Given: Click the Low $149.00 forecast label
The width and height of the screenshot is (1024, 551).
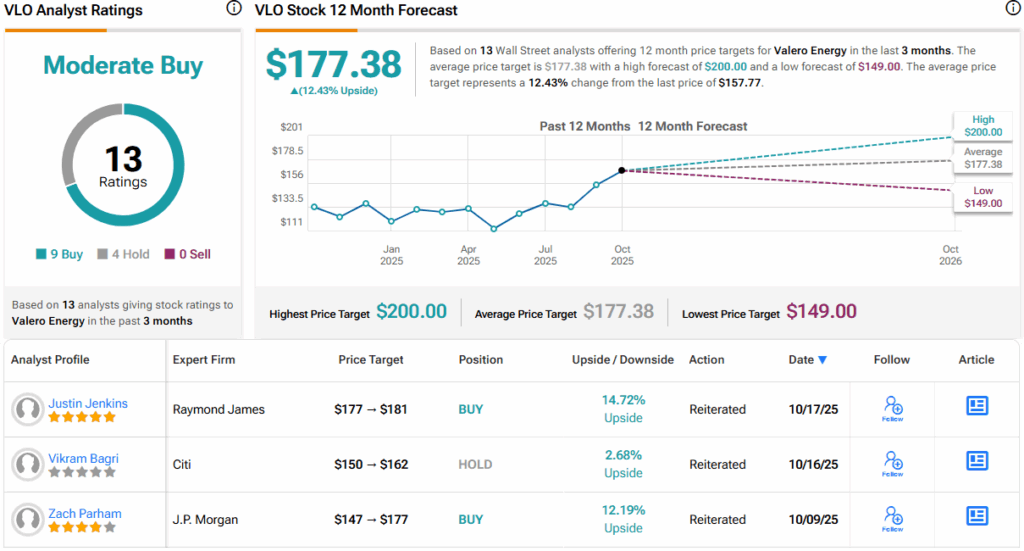Looking at the screenshot, I should pos(982,197).
